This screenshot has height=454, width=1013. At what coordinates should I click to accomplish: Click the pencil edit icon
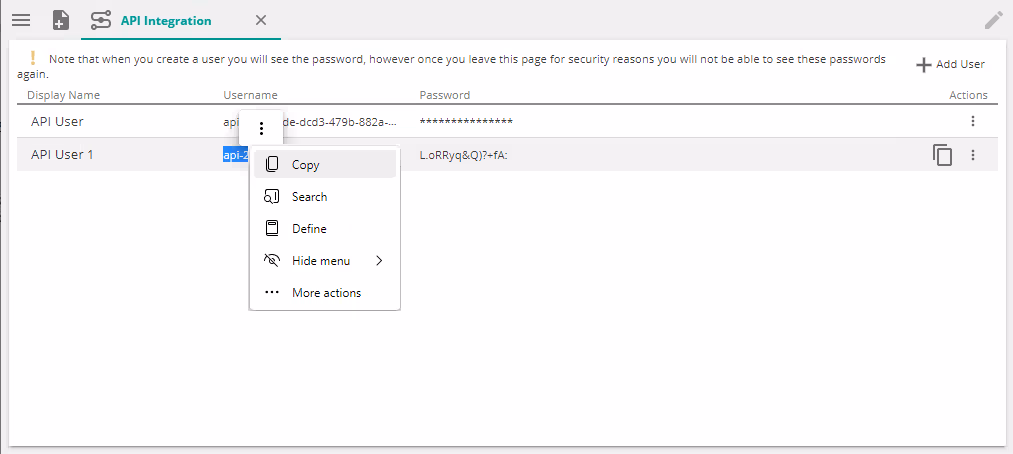pyautogui.click(x=993, y=20)
